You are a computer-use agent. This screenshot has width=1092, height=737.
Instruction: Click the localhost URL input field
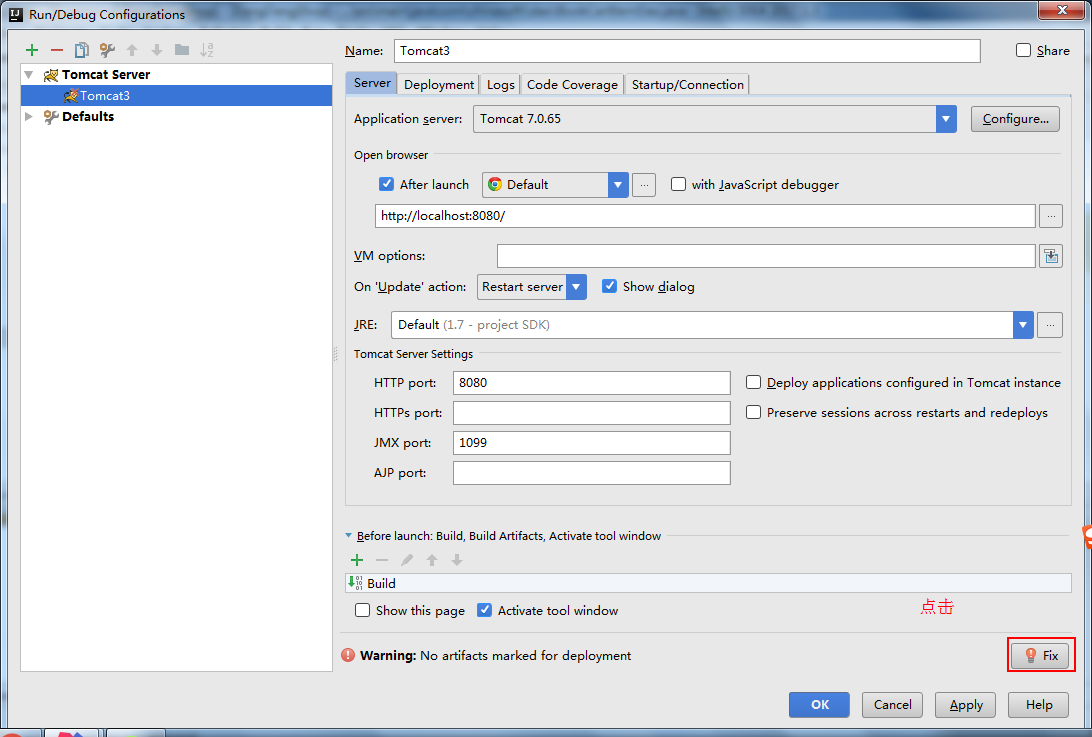tap(705, 216)
